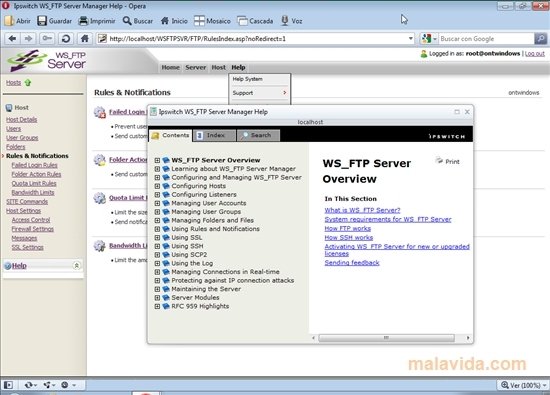Screen dimensions: 550x395
Task: Expand the Configuring Hosts tree node
Action: tap(157, 186)
